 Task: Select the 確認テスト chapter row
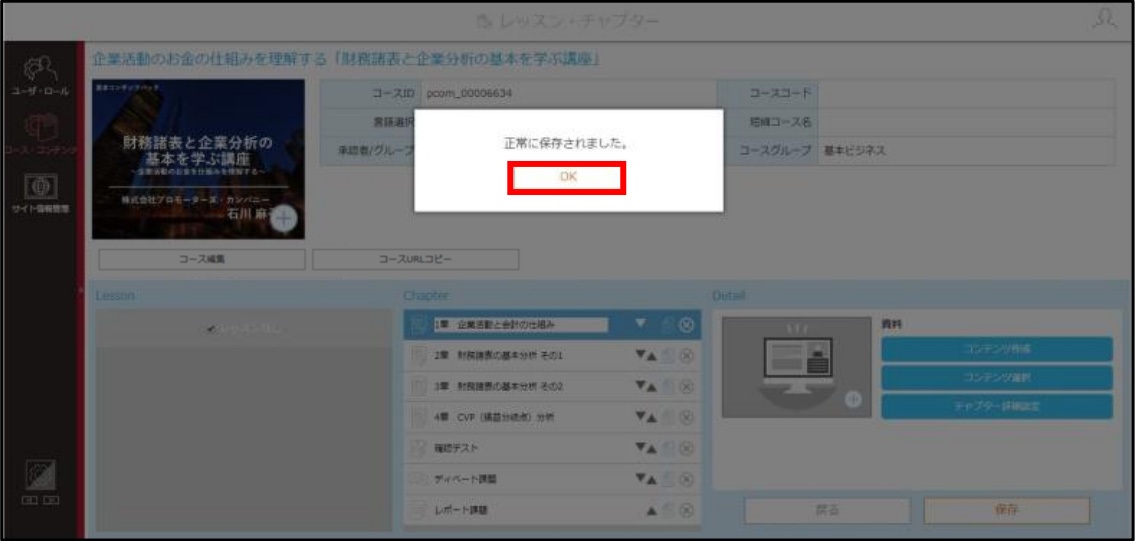tap(552, 448)
